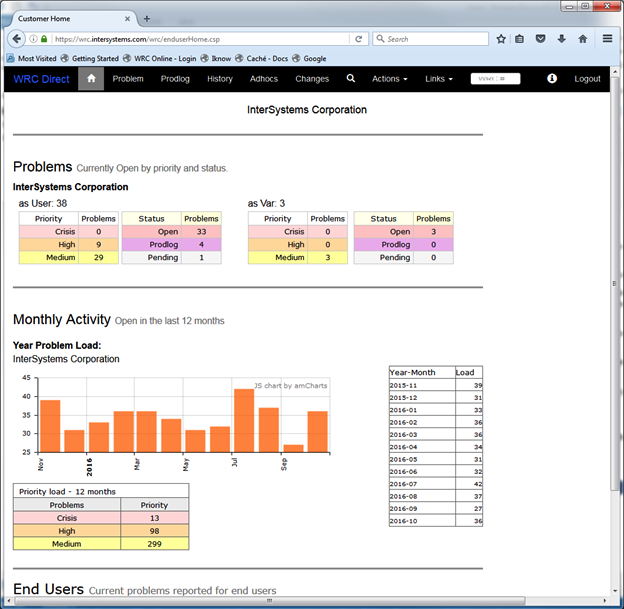Open the Firefox hamburger menu

coord(607,39)
